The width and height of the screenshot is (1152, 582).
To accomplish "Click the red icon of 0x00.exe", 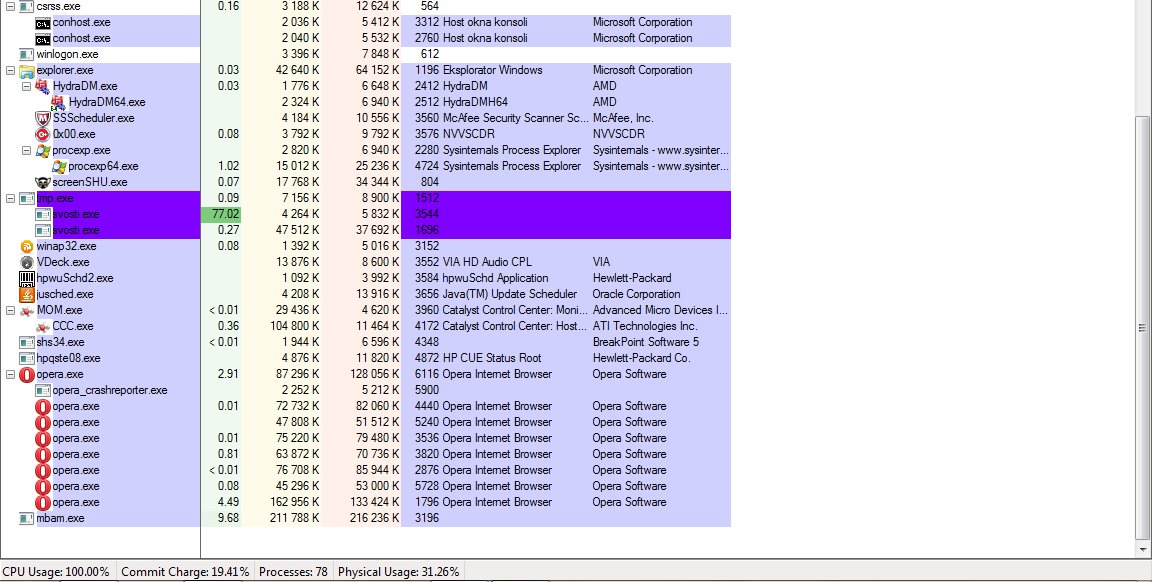I will [x=43, y=134].
